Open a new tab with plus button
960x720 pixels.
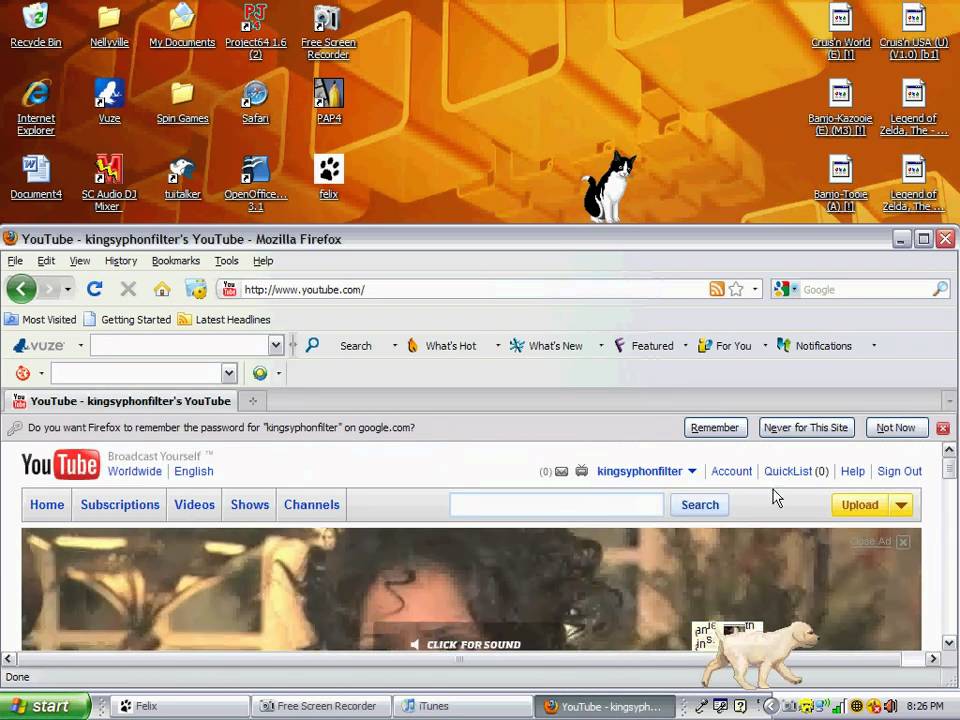tap(253, 401)
